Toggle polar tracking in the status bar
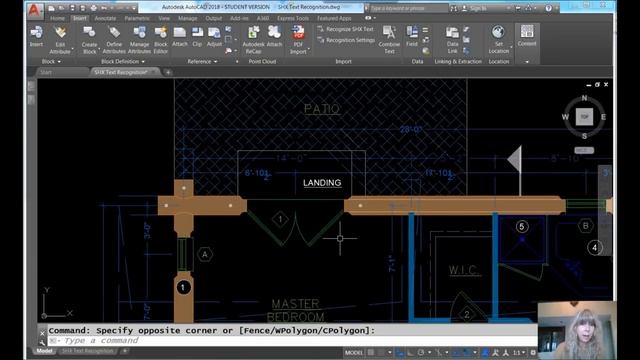The height and width of the screenshot is (360, 640). (x=420, y=352)
